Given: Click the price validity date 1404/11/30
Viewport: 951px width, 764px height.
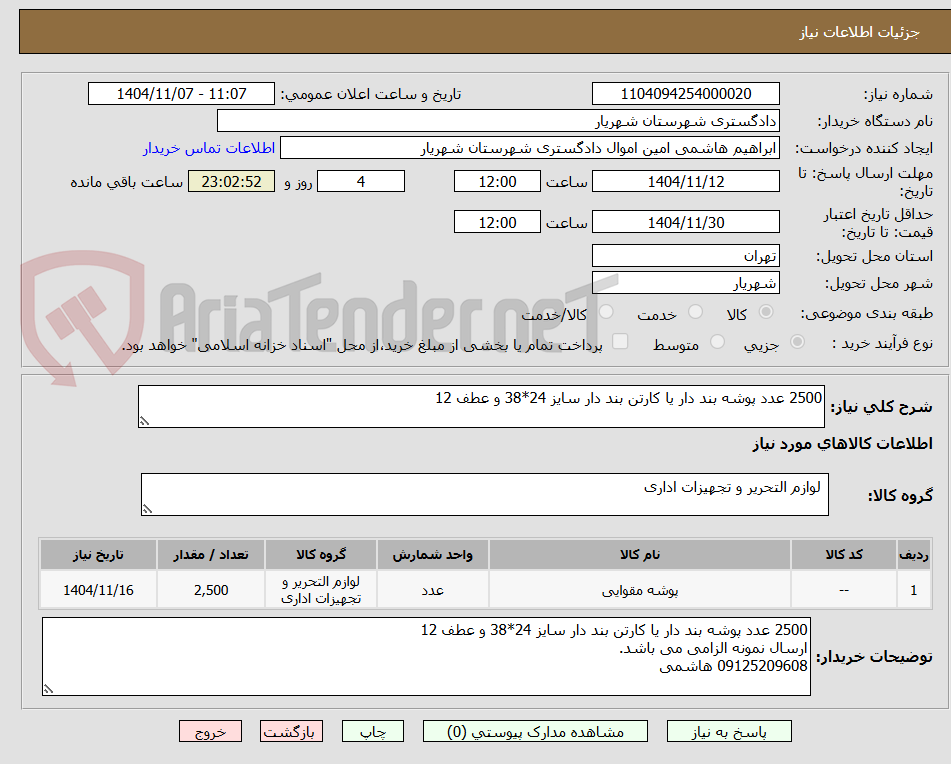Looking at the screenshot, I should coord(685,222).
